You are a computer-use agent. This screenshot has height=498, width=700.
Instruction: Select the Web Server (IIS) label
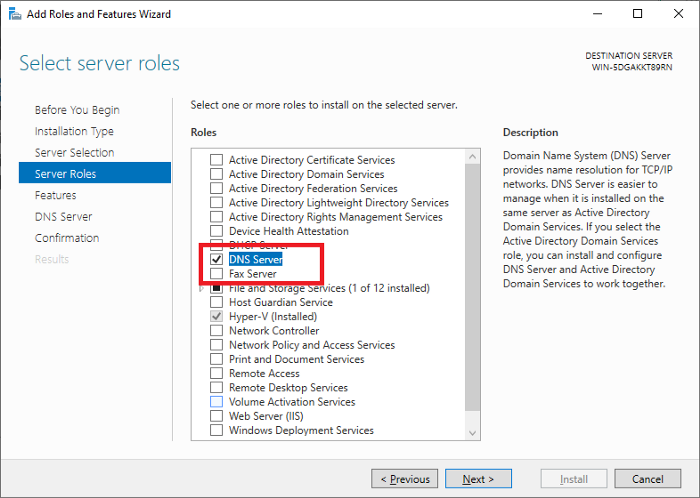pos(266,416)
